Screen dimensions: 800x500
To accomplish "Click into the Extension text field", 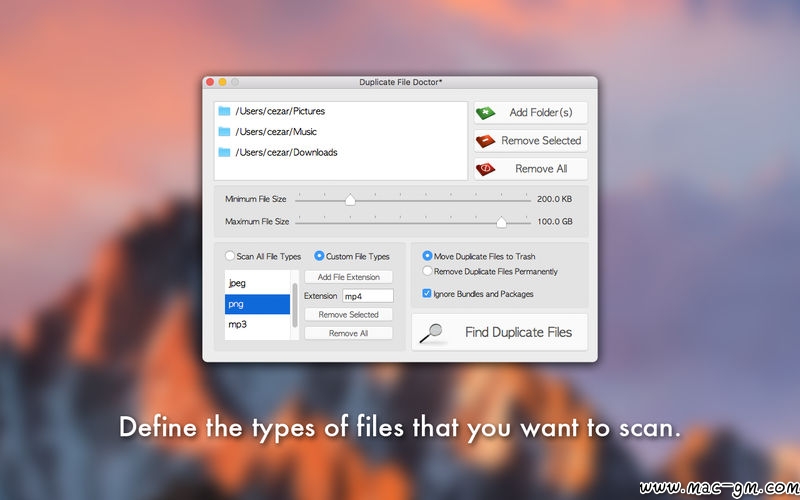I will 368,296.
